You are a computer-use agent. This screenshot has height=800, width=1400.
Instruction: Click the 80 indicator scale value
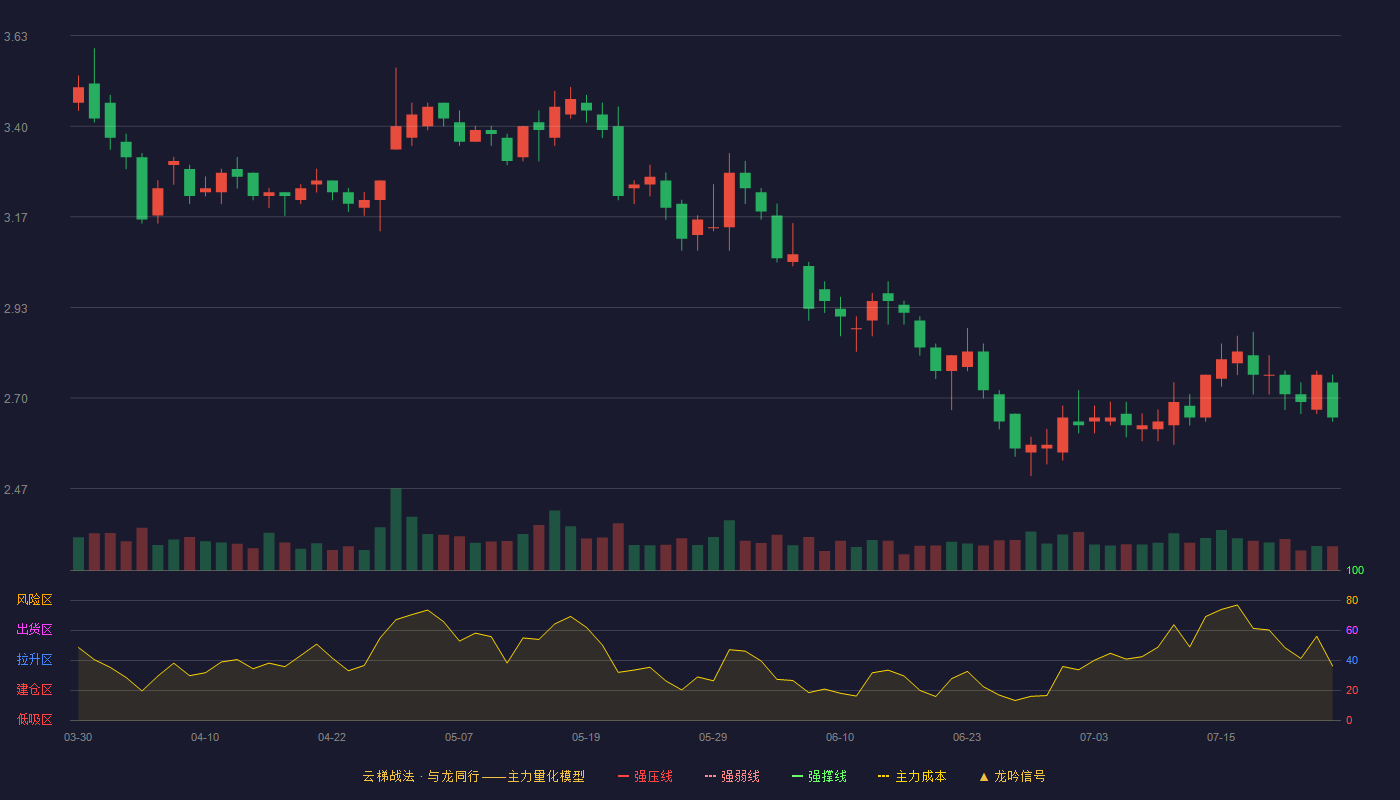pyautogui.click(x=1352, y=600)
